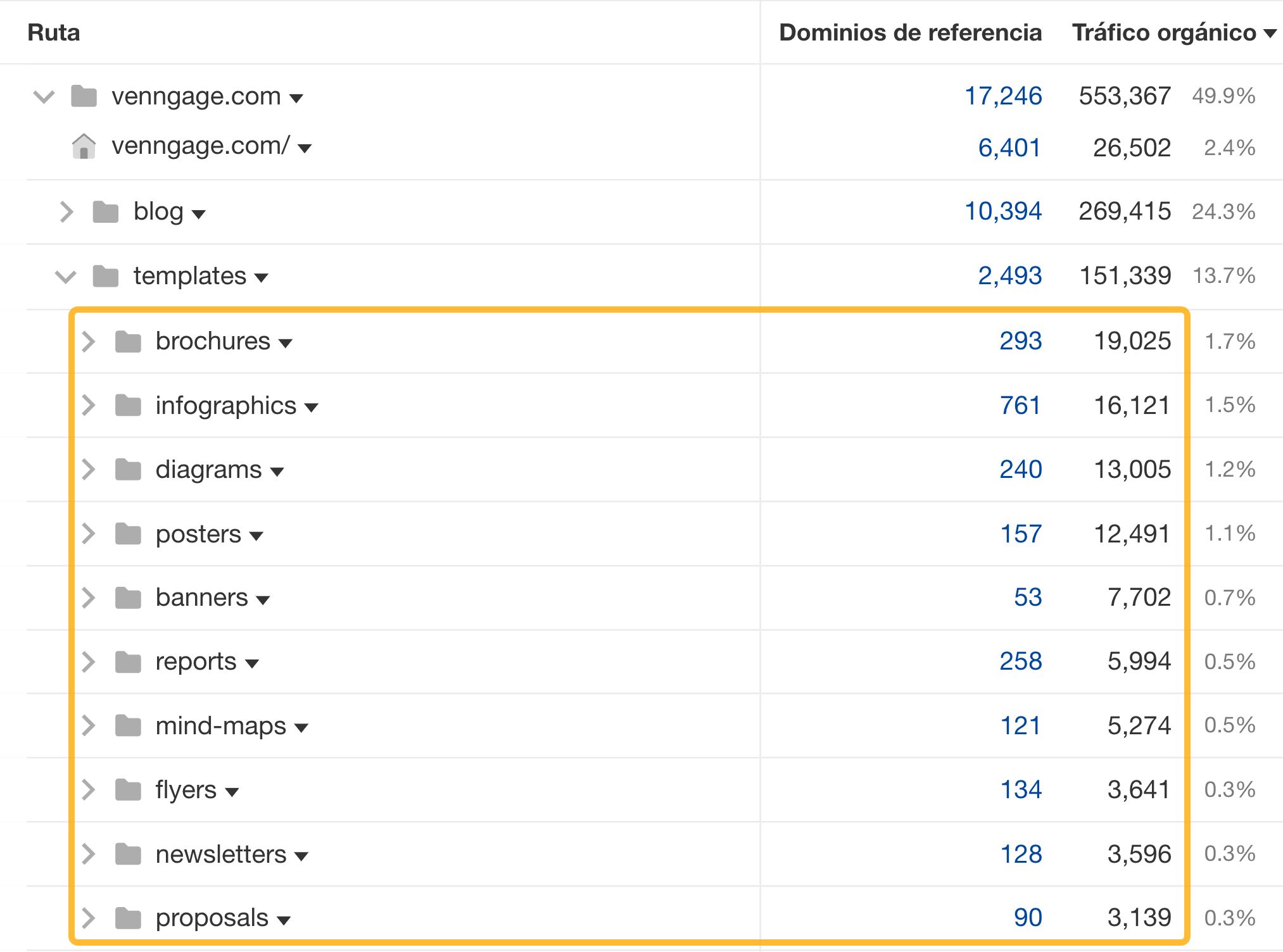Expand the blog subfolder tree
1283x952 pixels.
click(66, 211)
